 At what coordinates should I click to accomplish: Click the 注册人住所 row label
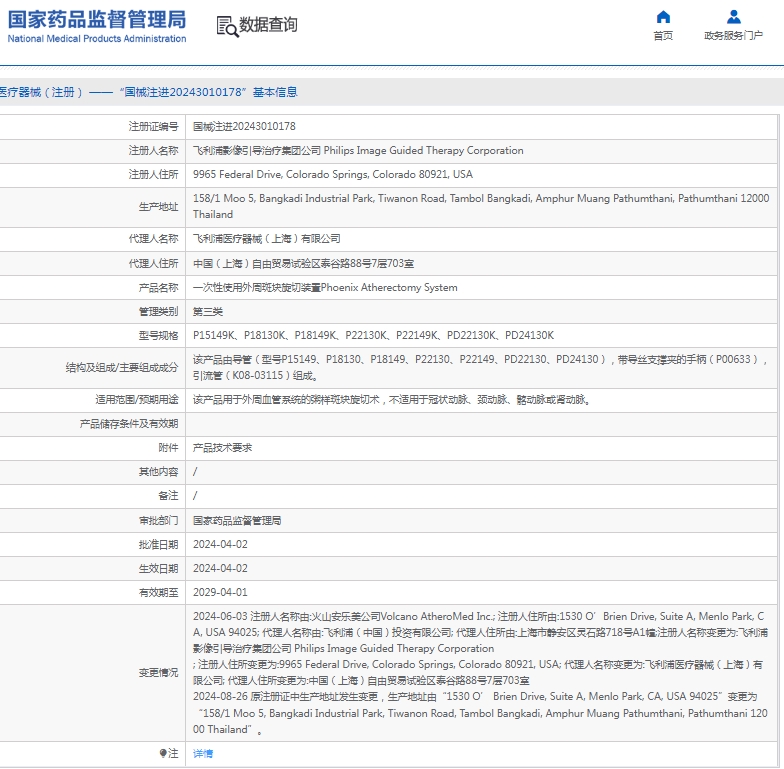point(154,174)
